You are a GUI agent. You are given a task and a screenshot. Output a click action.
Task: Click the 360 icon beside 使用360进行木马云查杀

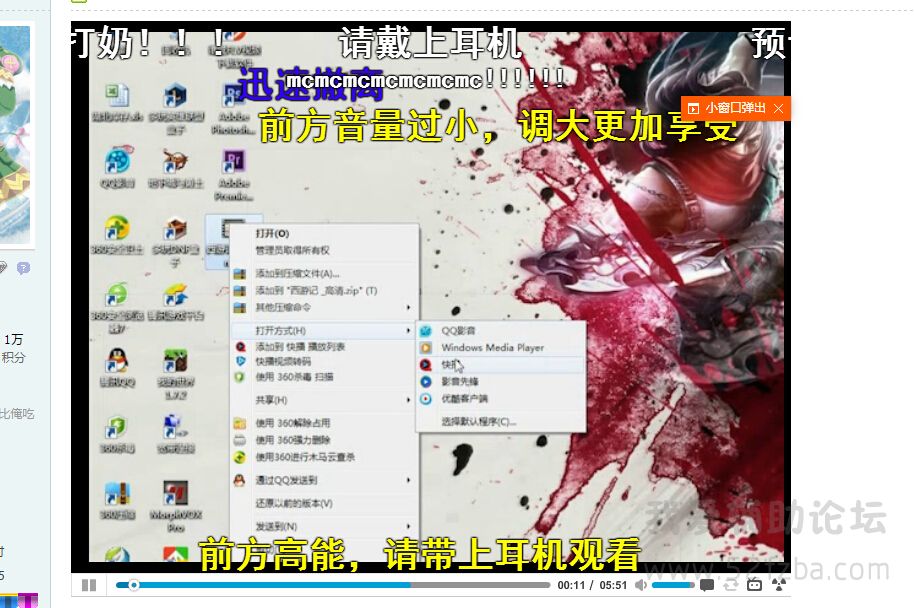point(240,457)
